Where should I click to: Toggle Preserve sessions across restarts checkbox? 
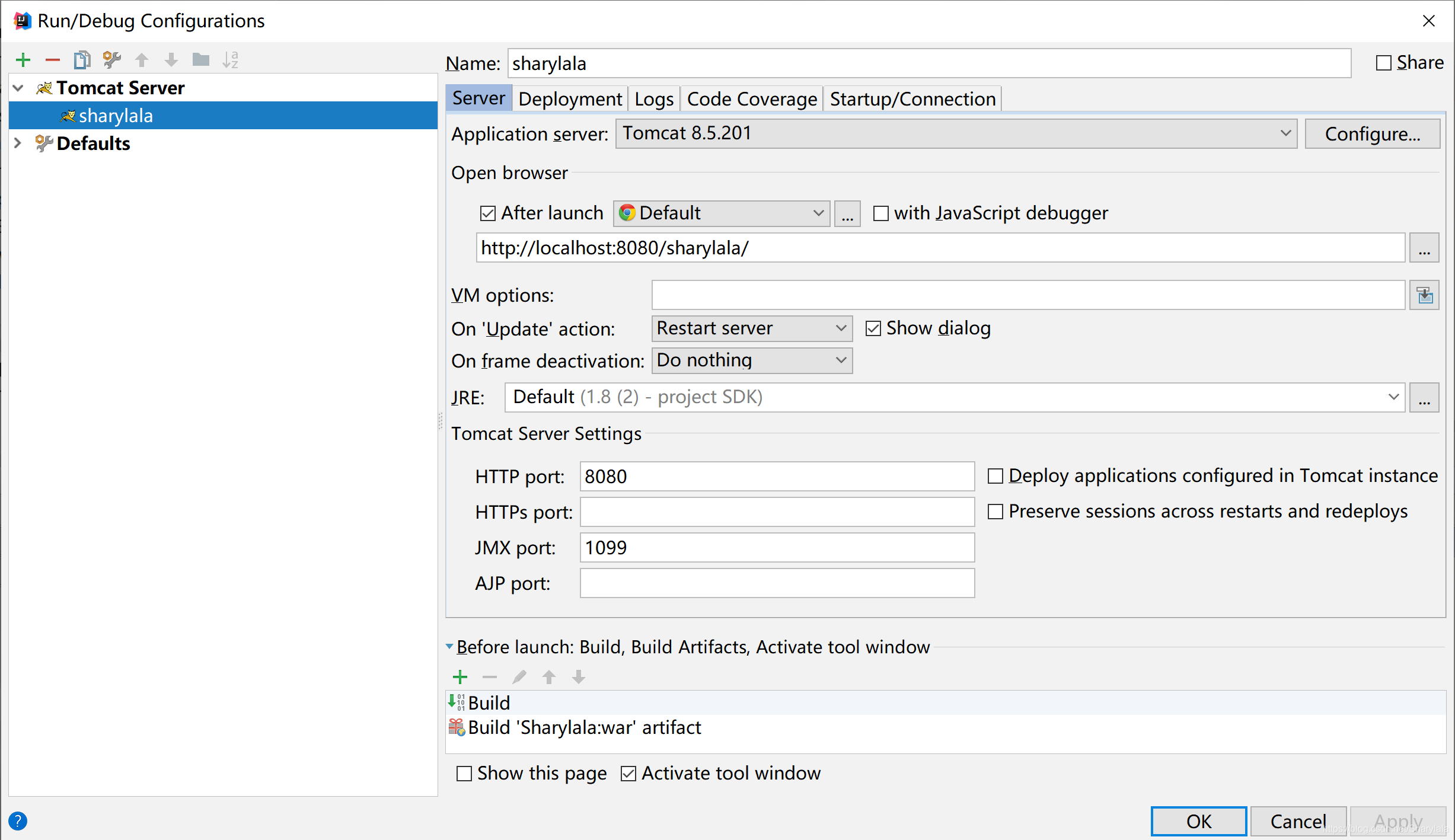[x=995, y=512]
